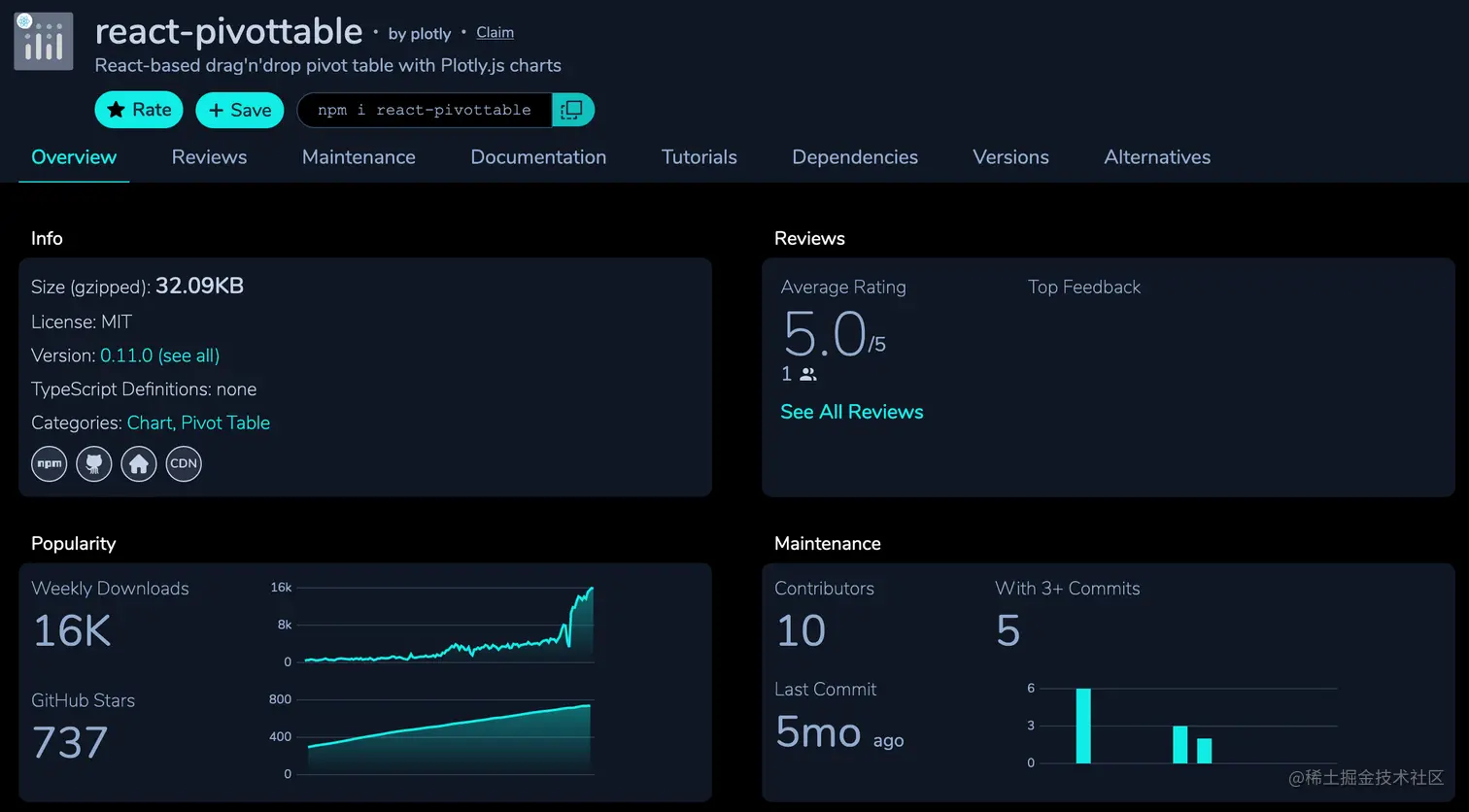Click the 32.09KB size value
This screenshot has width=1469, height=812.
click(x=199, y=286)
